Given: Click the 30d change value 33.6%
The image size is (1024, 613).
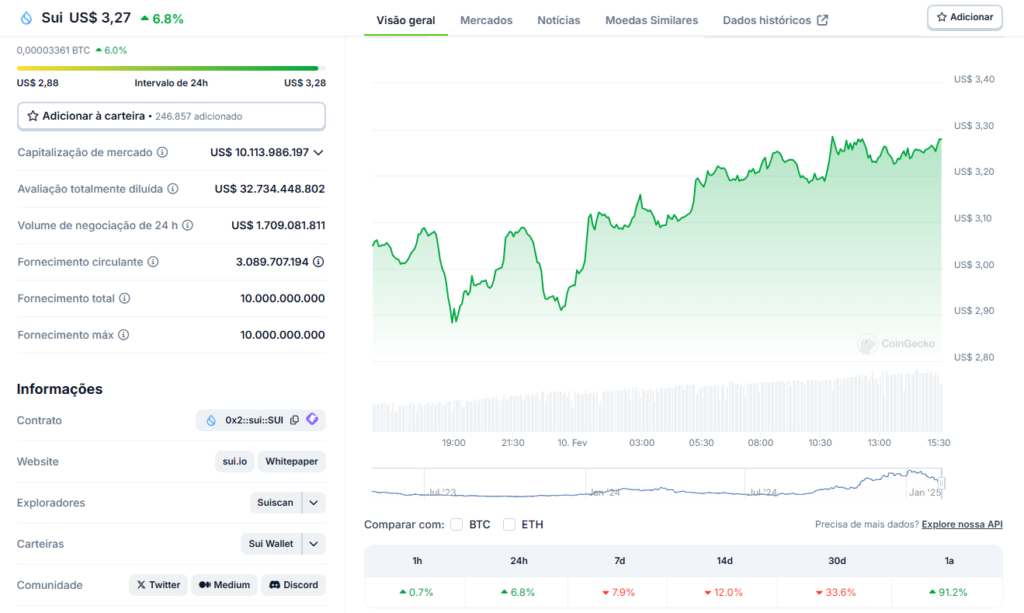Looking at the screenshot, I should coord(836,593).
